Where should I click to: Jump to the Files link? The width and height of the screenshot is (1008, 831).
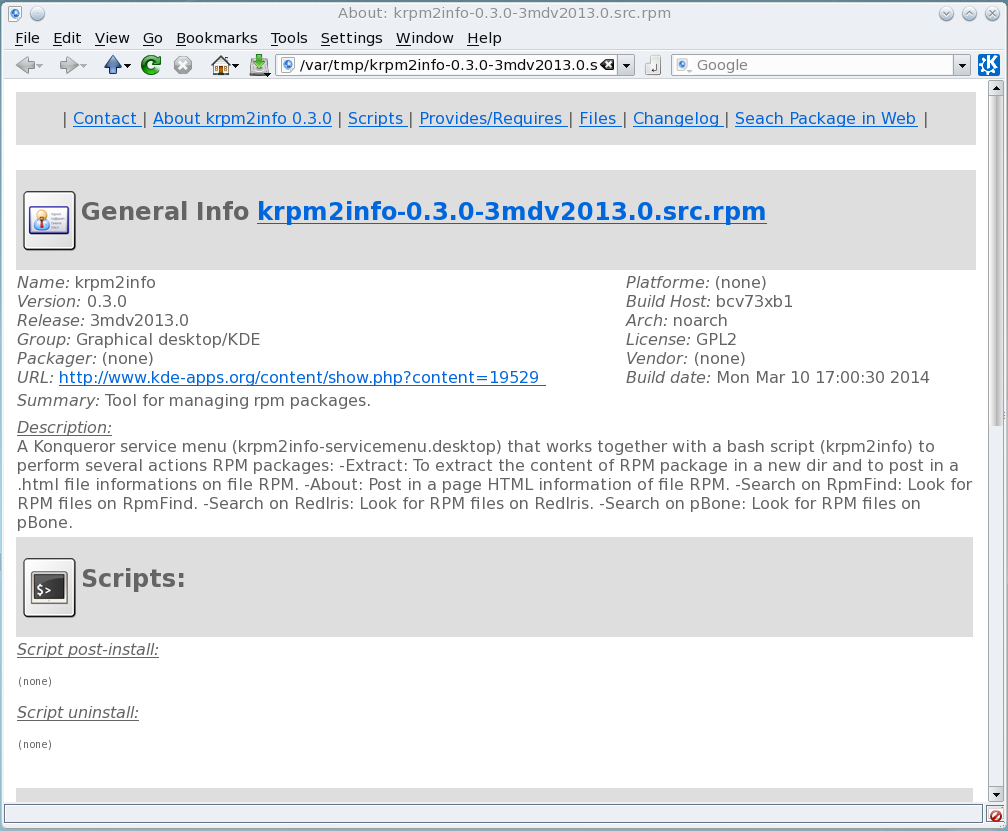tap(599, 119)
